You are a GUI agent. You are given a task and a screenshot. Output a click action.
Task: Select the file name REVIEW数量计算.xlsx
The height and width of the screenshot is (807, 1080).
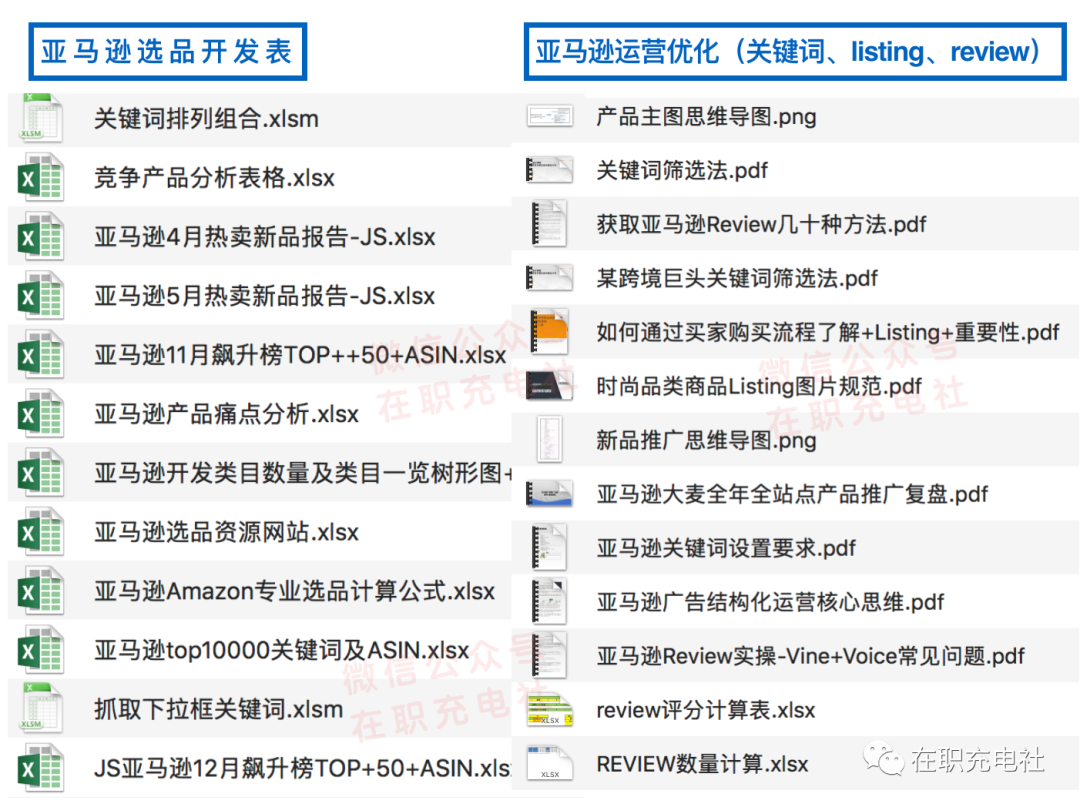point(703,764)
